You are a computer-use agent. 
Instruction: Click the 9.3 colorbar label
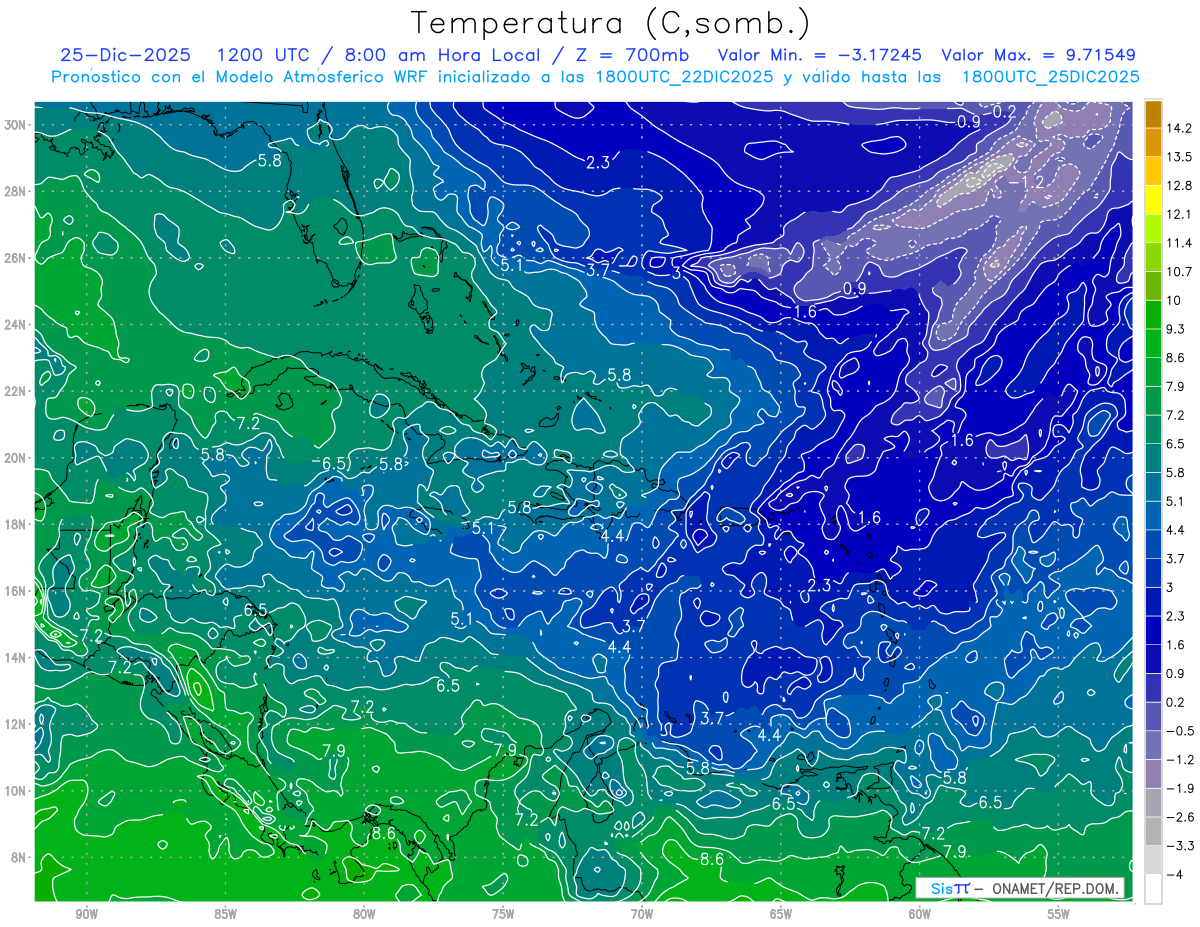[1177, 329]
